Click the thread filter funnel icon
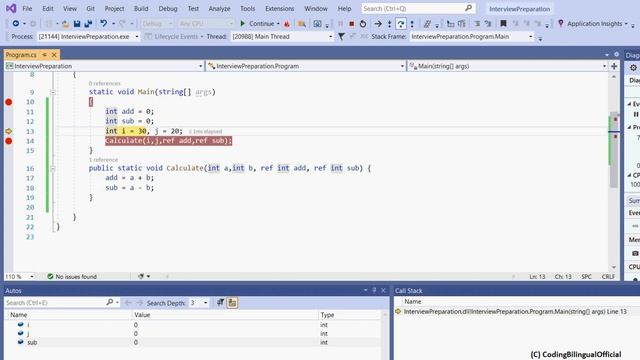 point(341,36)
